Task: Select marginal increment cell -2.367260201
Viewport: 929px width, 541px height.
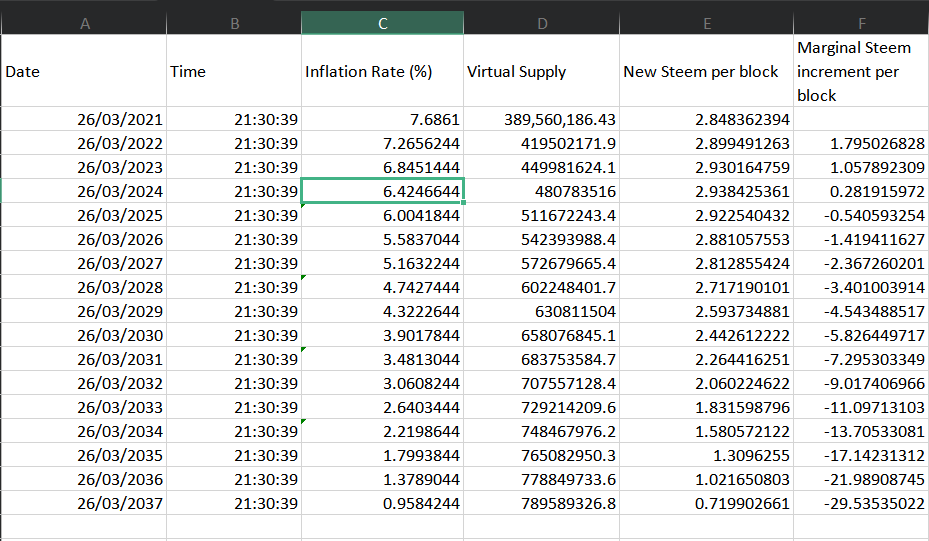Action: pos(861,263)
